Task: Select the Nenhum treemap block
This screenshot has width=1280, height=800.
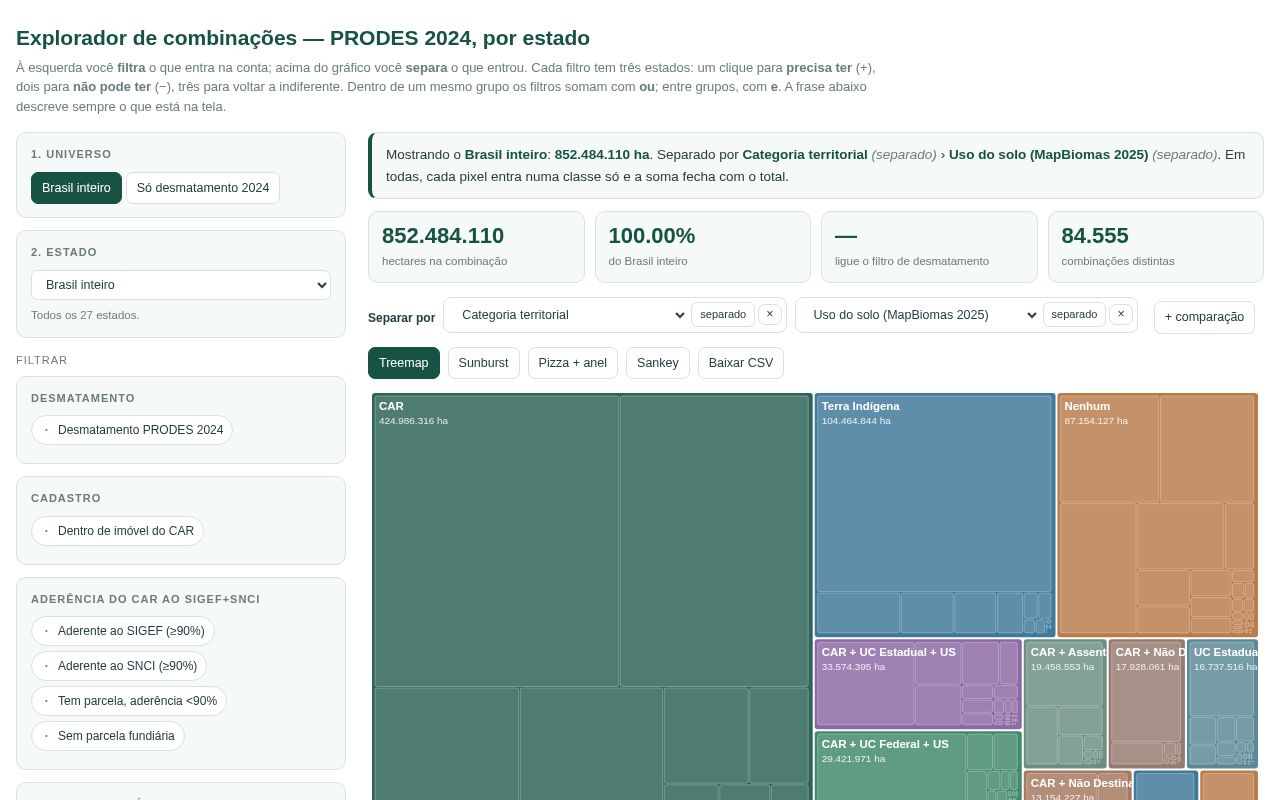Action: (x=1158, y=515)
